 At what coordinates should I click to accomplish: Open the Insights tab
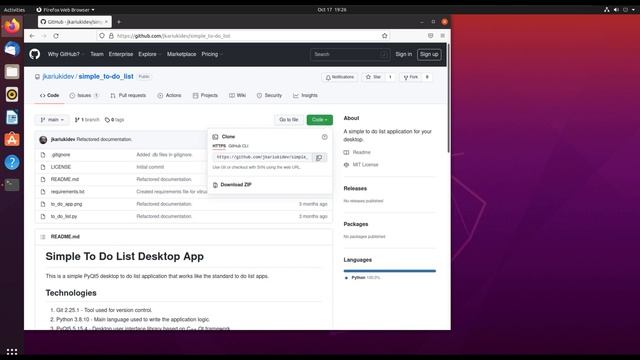pyautogui.click(x=305, y=96)
